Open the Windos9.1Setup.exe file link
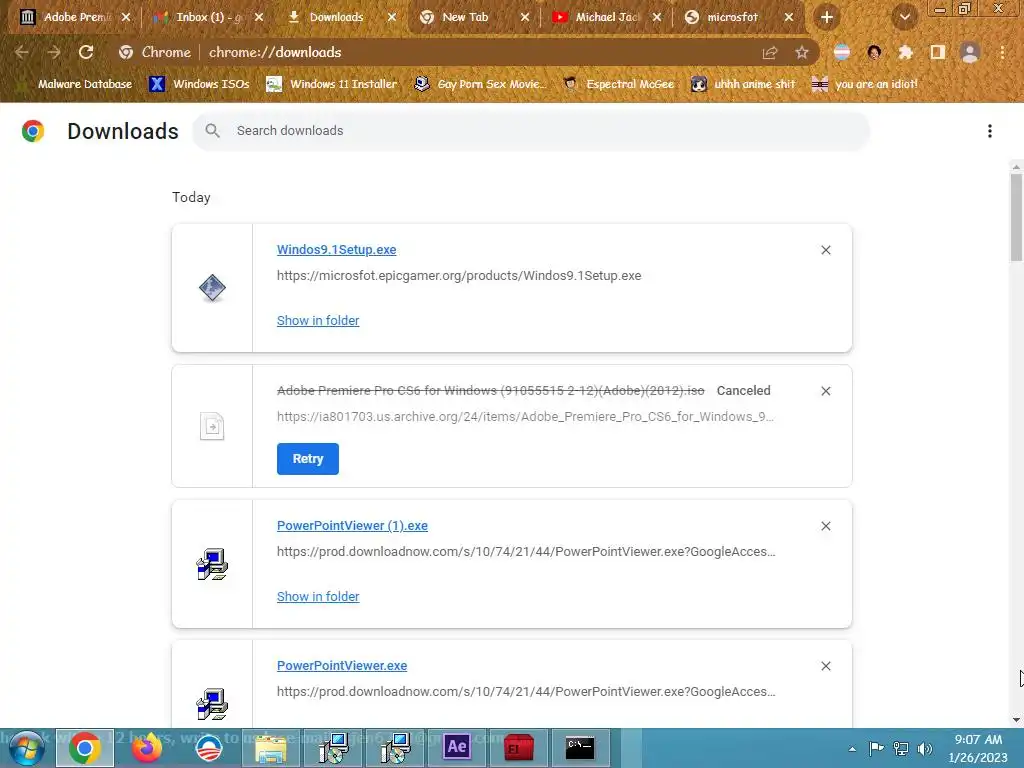This screenshot has height=768, width=1024. point(336,249)
